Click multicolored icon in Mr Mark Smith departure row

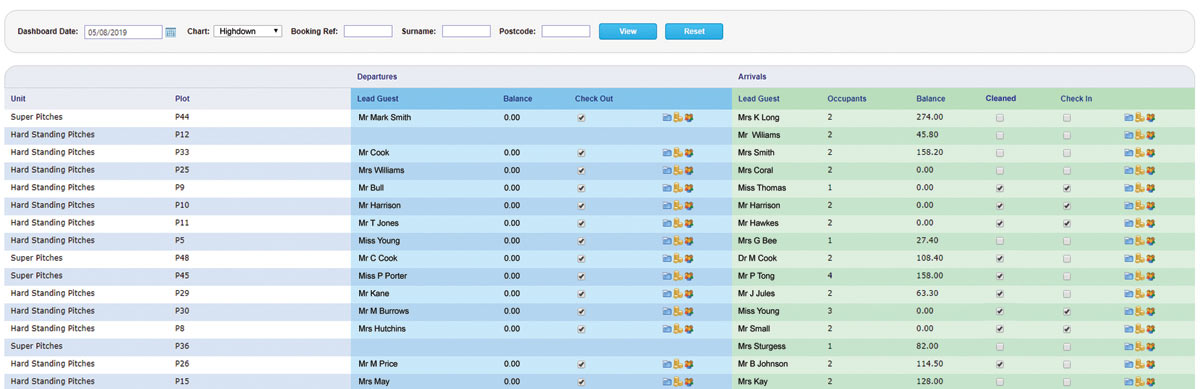coord(689,118)
